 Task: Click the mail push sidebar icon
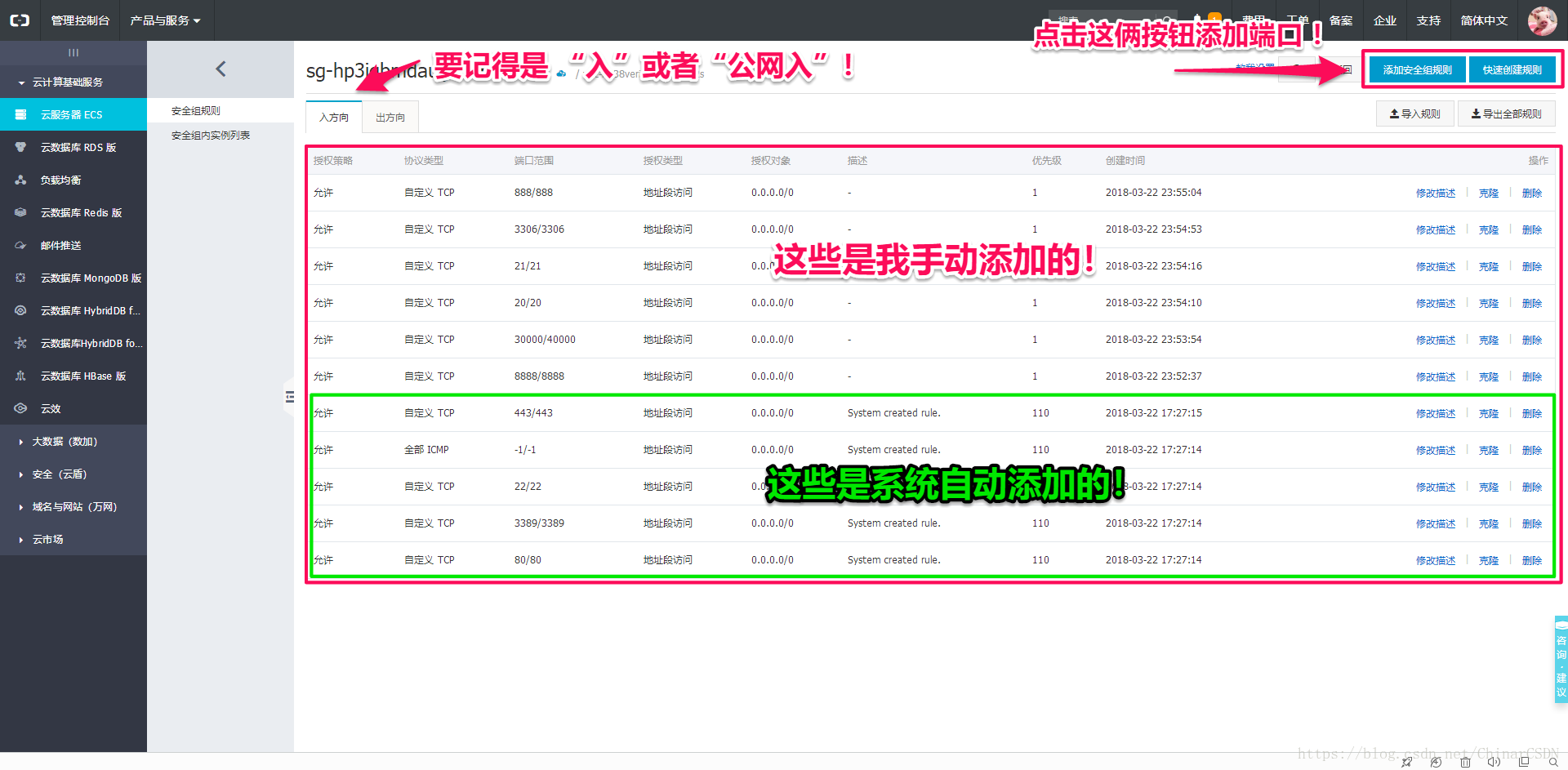[20, 246]
